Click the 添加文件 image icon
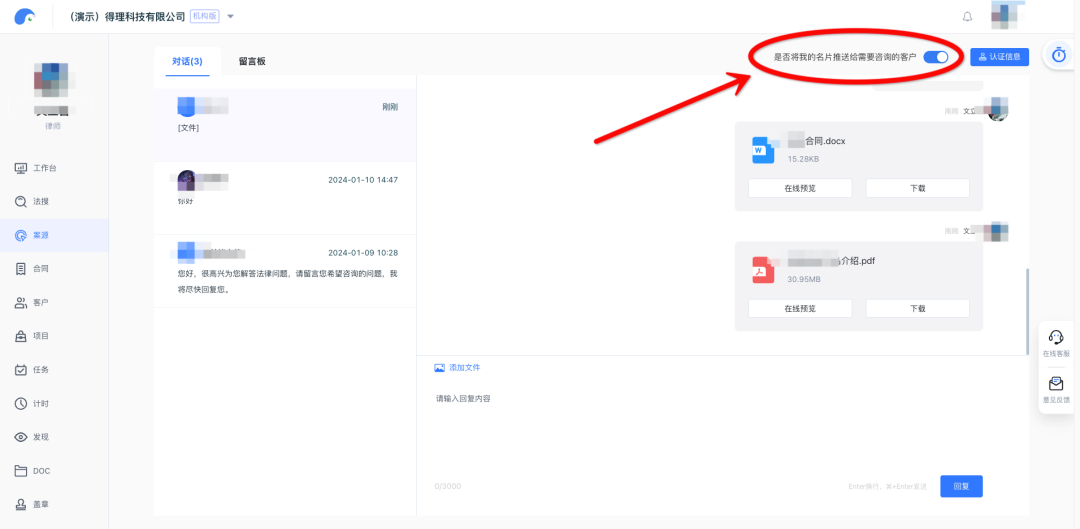 (x=439, y=368)
